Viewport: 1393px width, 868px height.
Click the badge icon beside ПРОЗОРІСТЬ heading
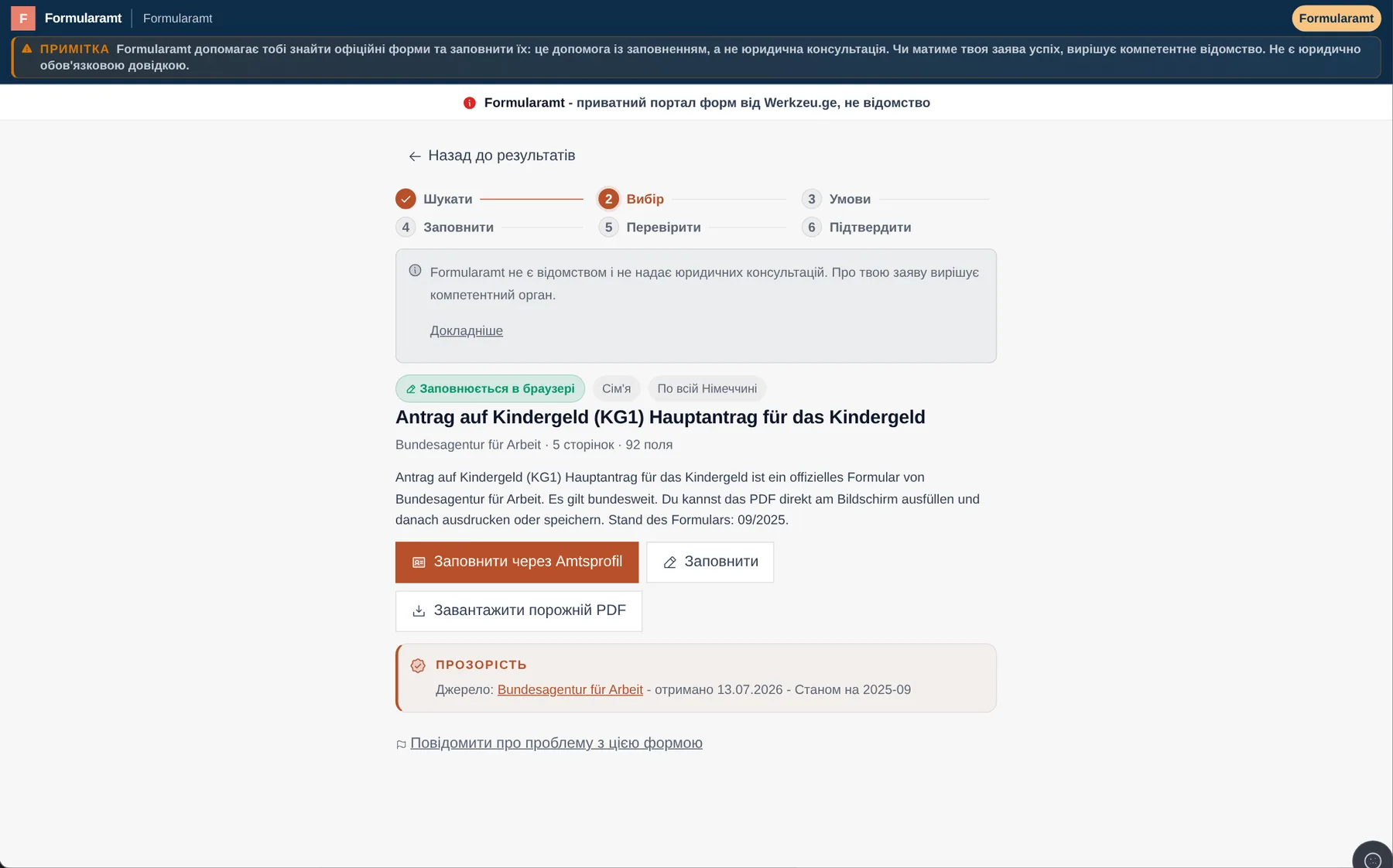point(418,665)
